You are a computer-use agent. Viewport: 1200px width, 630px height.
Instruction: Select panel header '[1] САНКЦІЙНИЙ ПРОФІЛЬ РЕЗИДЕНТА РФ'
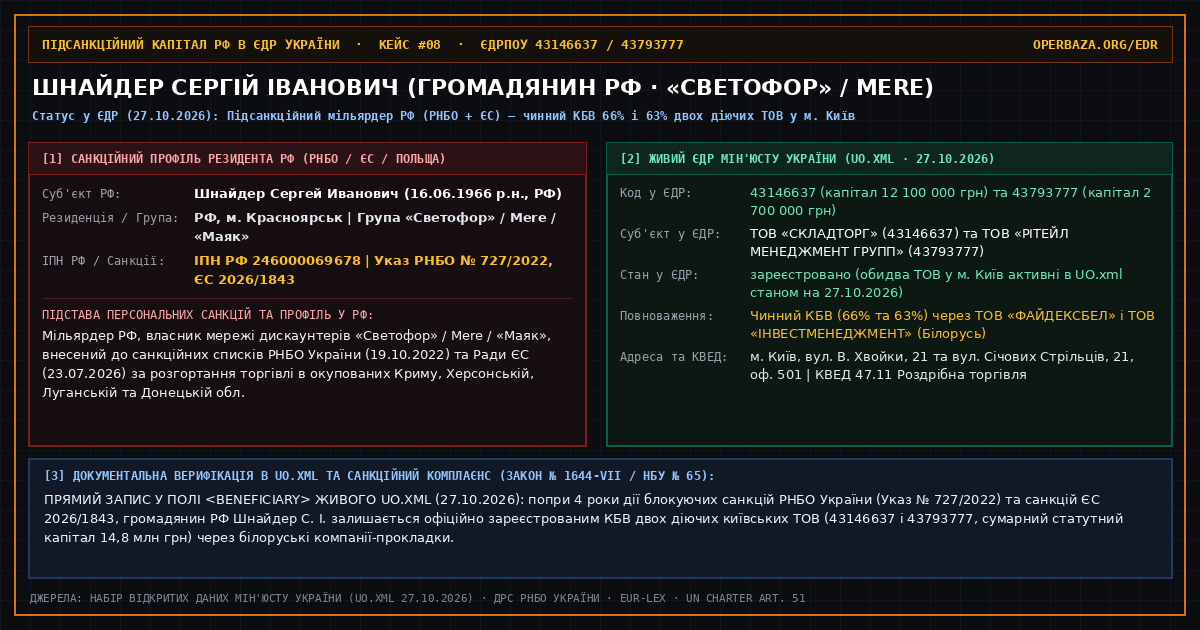click(244, 159)
